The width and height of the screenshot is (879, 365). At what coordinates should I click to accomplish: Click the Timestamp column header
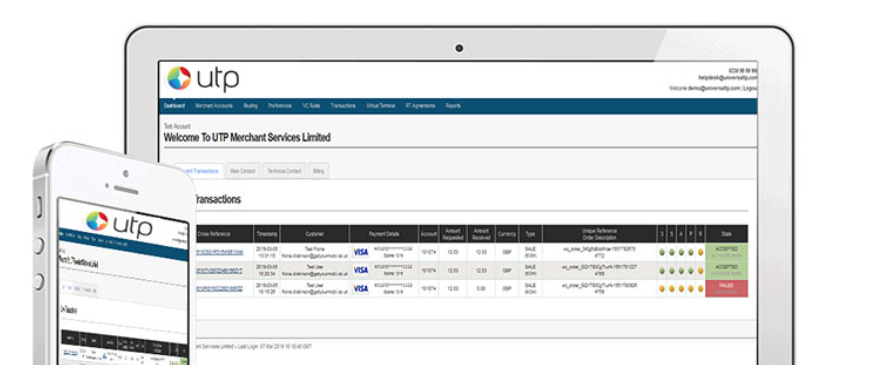267,234
